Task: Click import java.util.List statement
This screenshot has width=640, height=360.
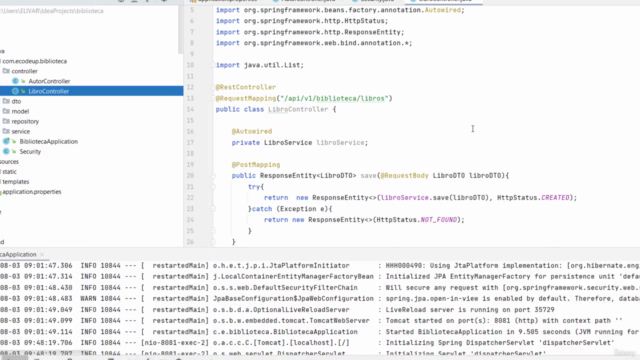Action: tap(260, 65)
